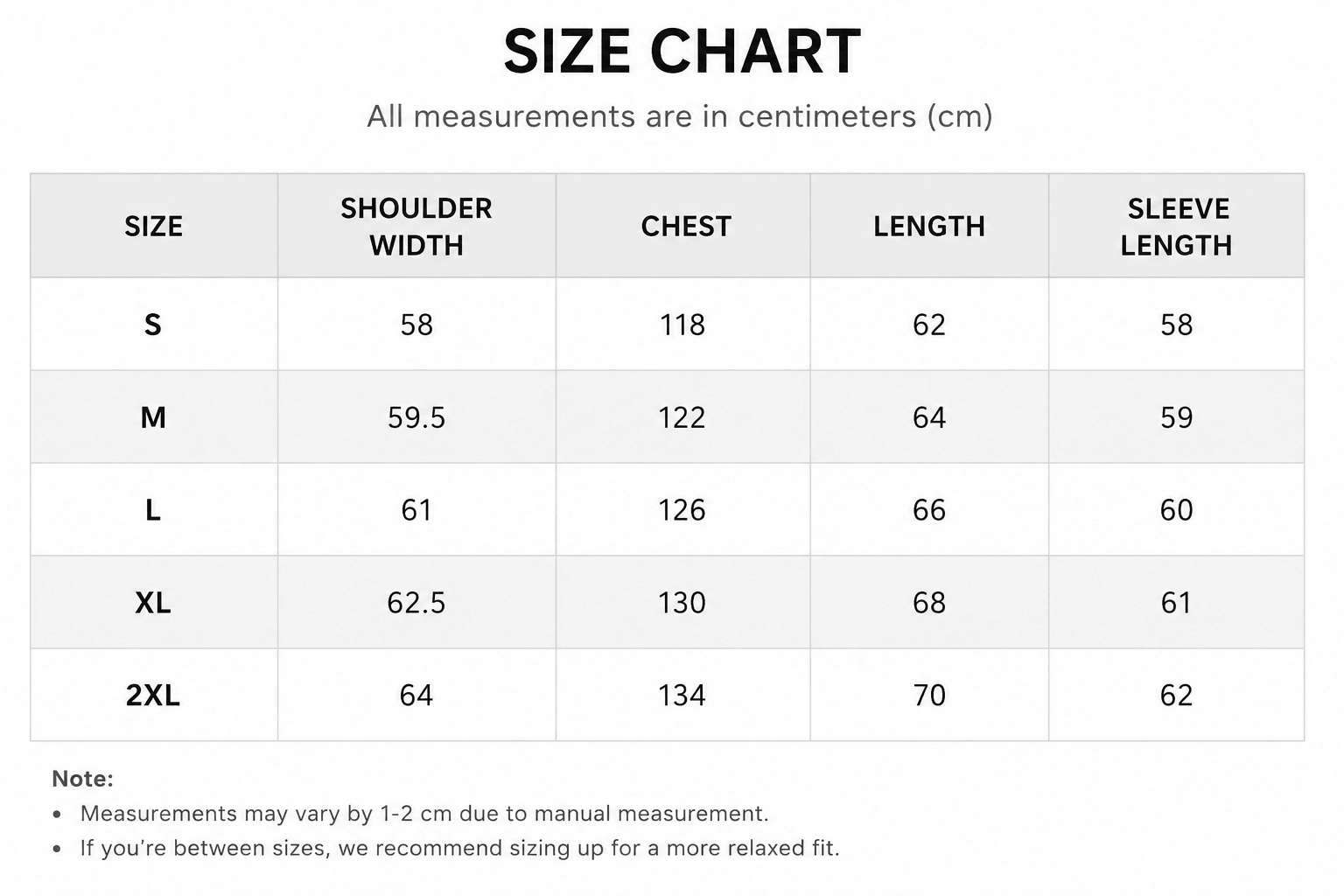
Task: Select the 118 chest value
Action: 682,325
